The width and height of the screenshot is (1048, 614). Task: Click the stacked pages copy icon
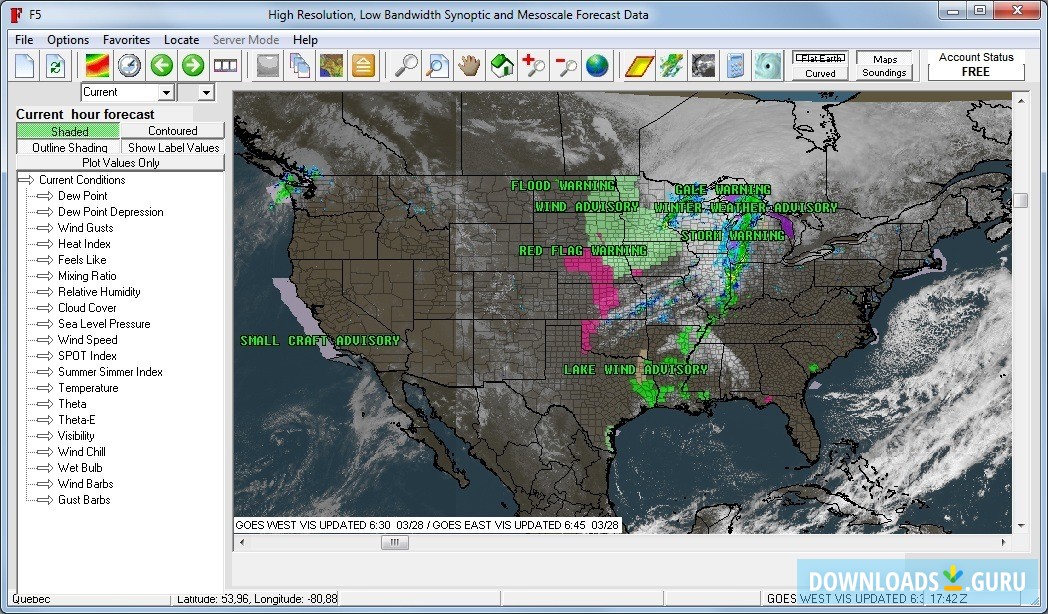(x=299, y=65)
